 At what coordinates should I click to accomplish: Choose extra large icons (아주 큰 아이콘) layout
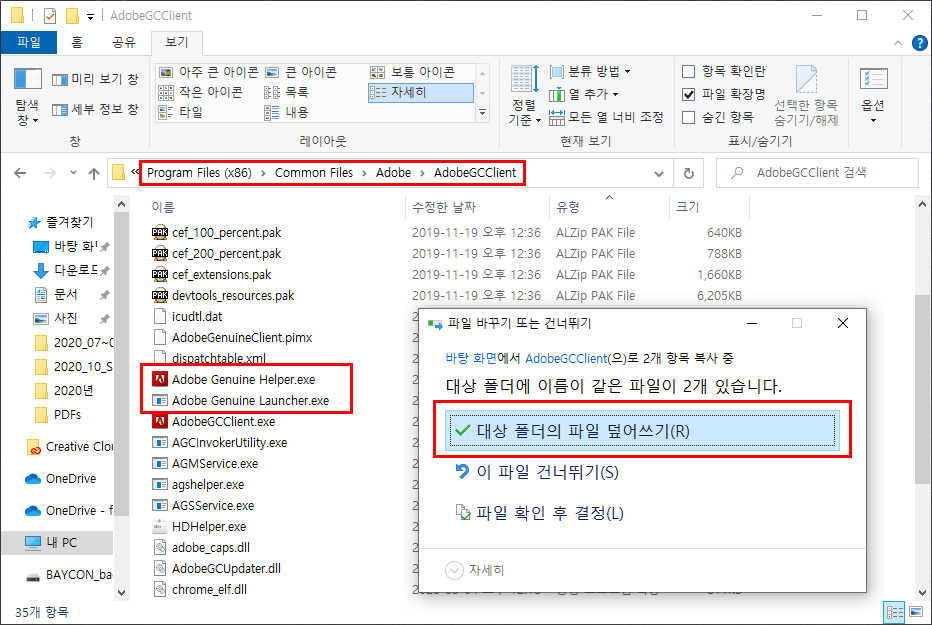(209, 72)
